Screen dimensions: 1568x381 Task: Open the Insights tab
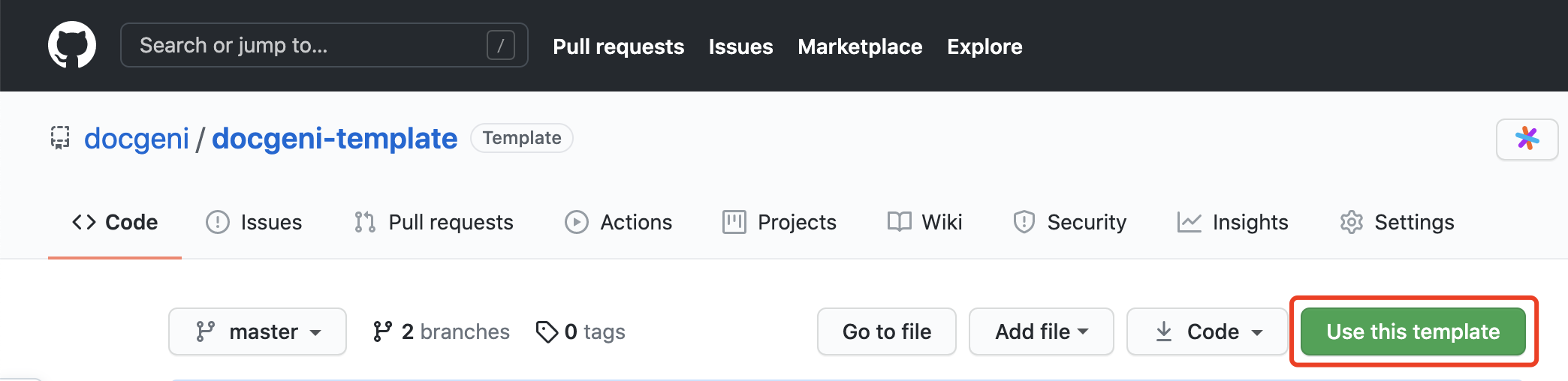tap(1232, 222)
